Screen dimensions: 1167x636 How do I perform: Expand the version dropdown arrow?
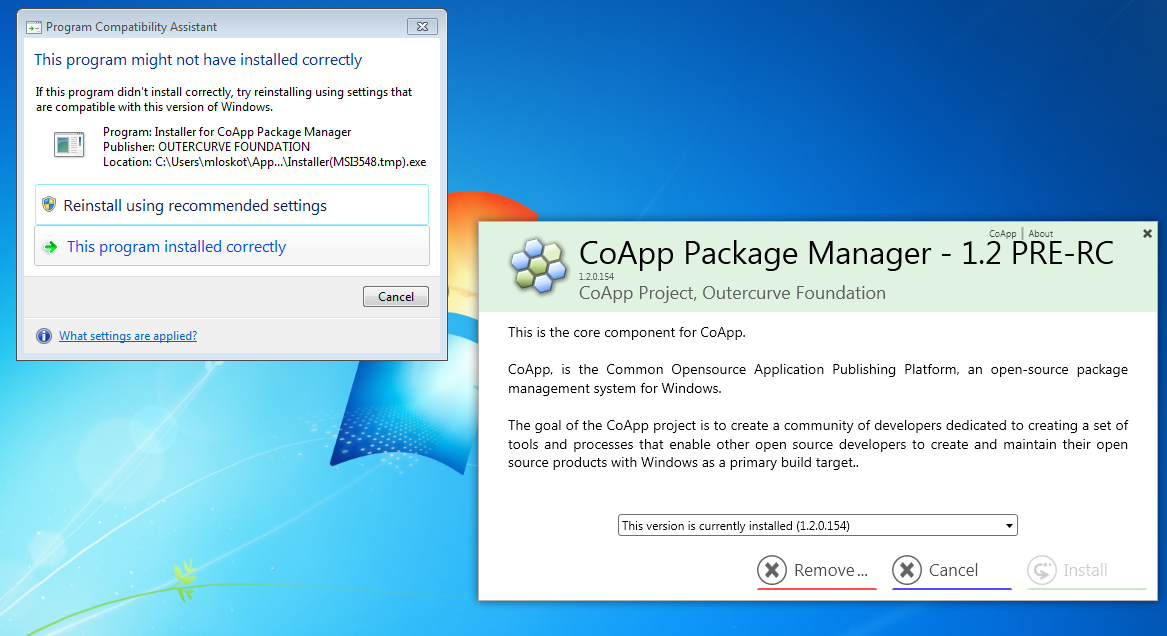click(1008, 526)
